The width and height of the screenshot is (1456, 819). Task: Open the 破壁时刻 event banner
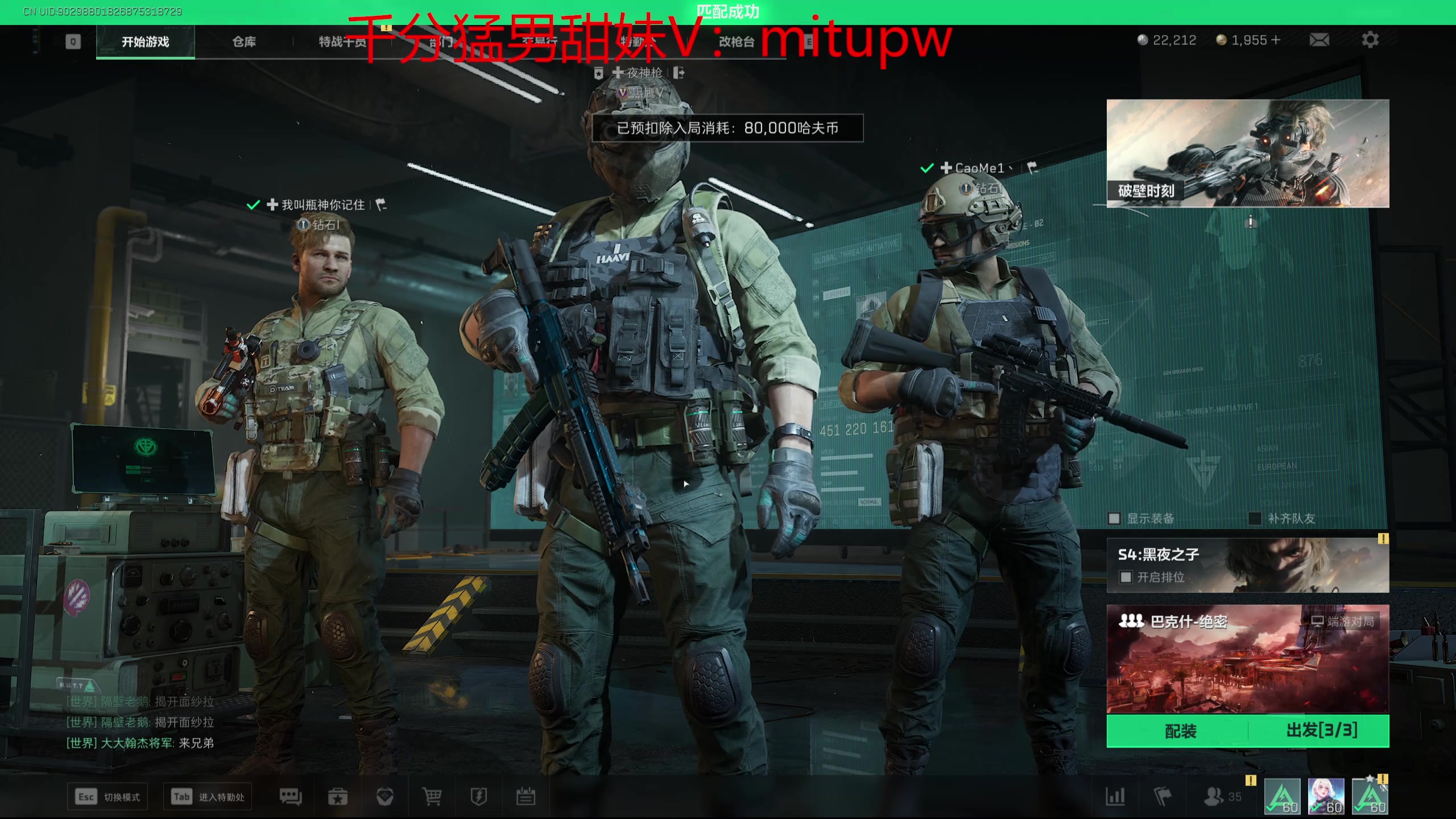[1248, 154]
